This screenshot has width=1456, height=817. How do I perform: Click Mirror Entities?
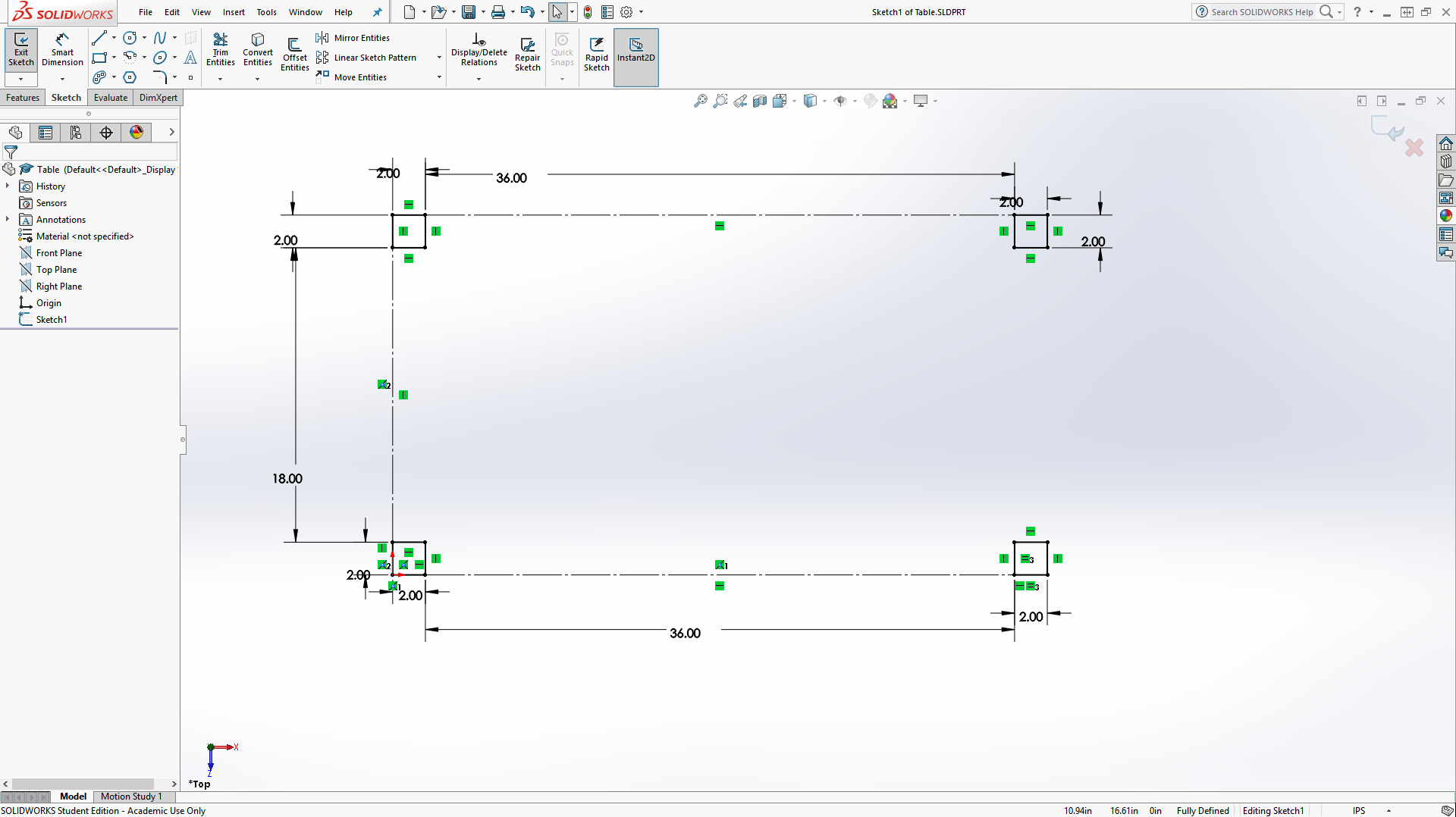point(353,38)
